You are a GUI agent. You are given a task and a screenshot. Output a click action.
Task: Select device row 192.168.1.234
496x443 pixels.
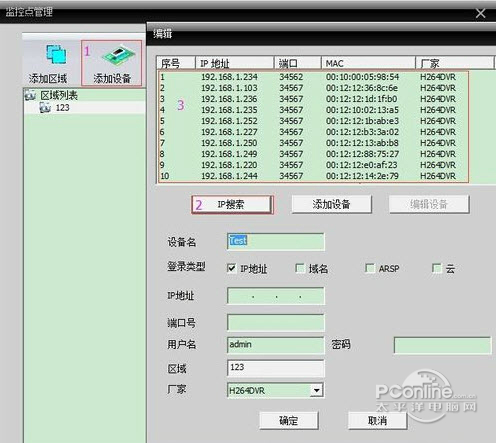[x=313, y=77]
